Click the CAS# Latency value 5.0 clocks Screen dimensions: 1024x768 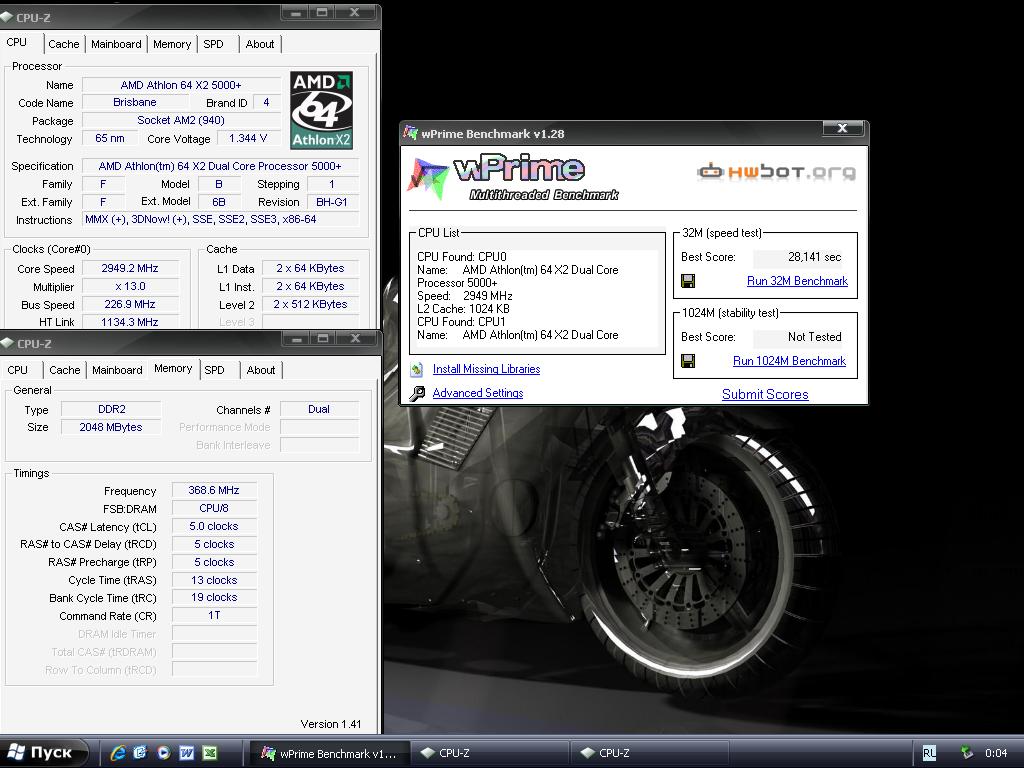click(x=214, y=526)
